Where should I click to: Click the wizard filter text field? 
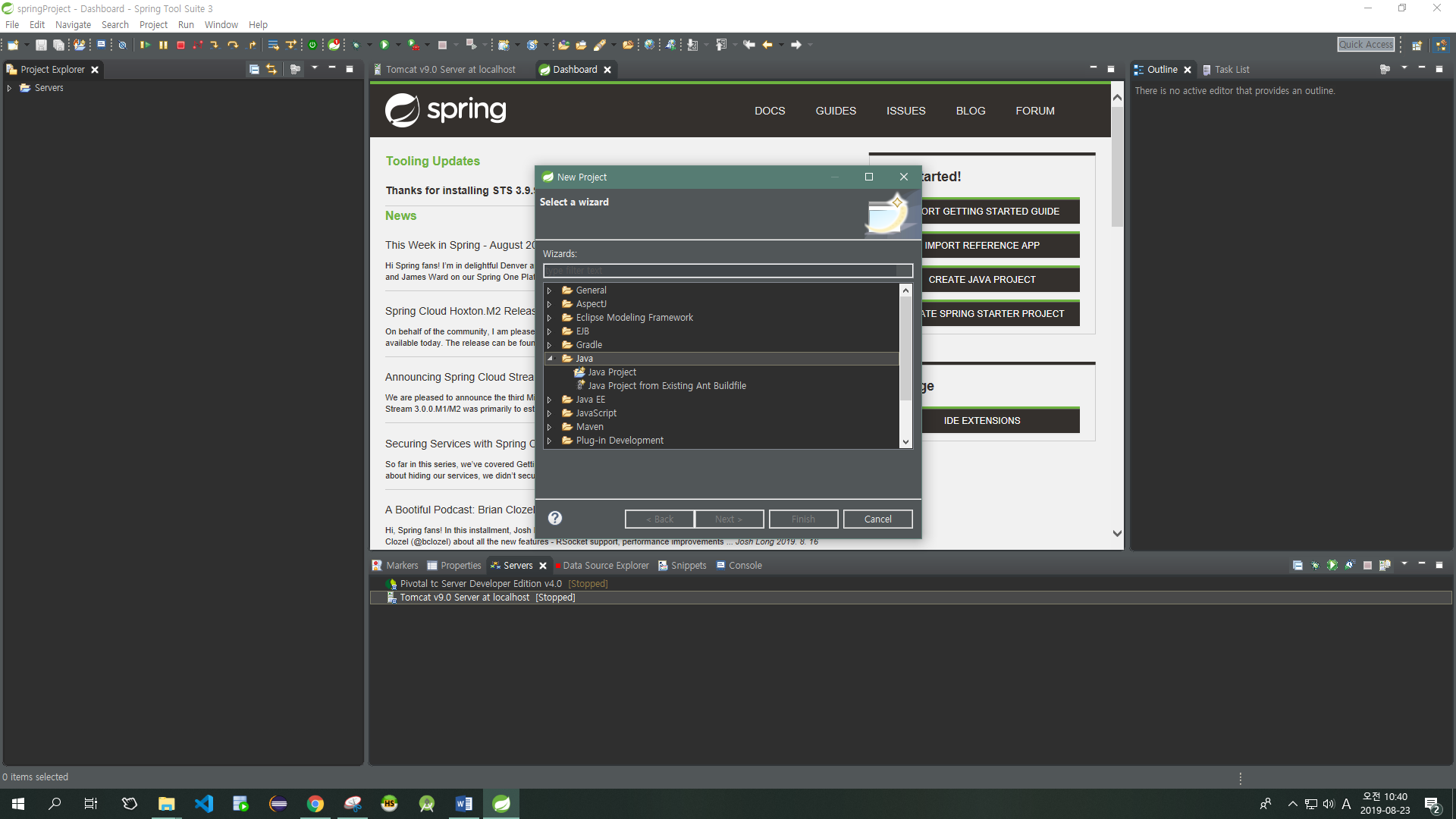(720, 271)
